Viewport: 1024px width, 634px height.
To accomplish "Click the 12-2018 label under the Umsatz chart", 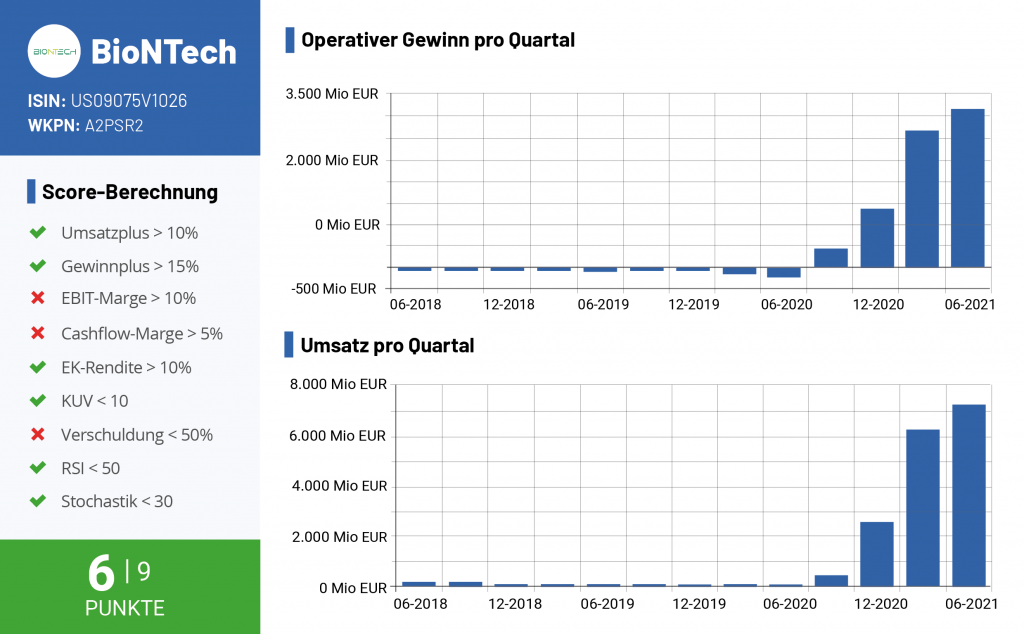I will [515, 604].
